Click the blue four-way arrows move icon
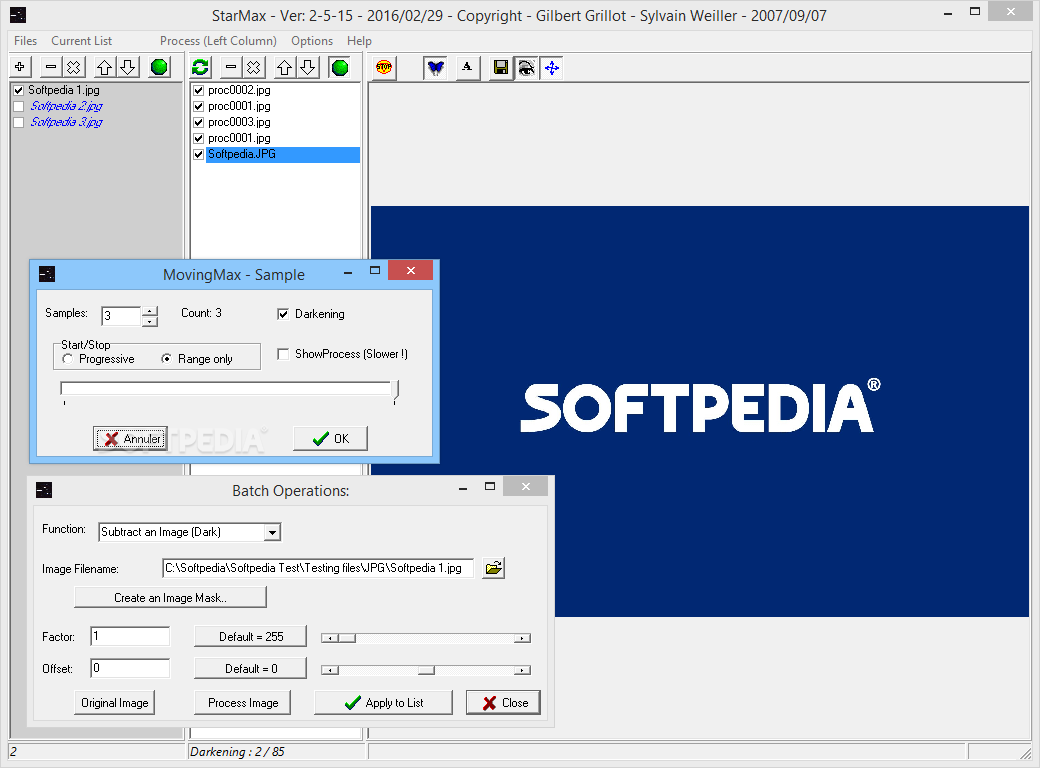Viewport: 1040px width, 768px height. tap(552, 68)
